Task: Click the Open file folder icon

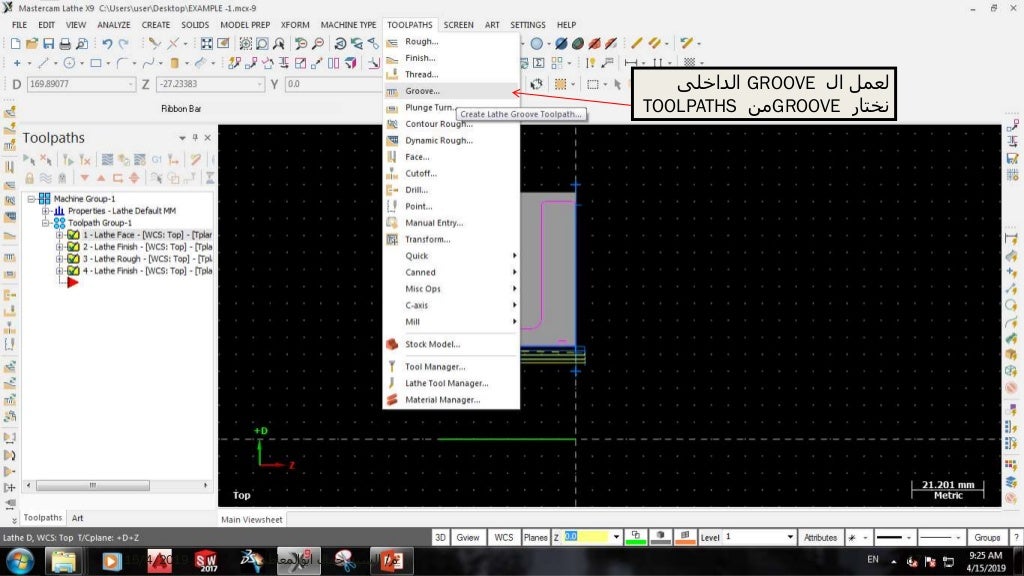Action: tap(32, 44)
